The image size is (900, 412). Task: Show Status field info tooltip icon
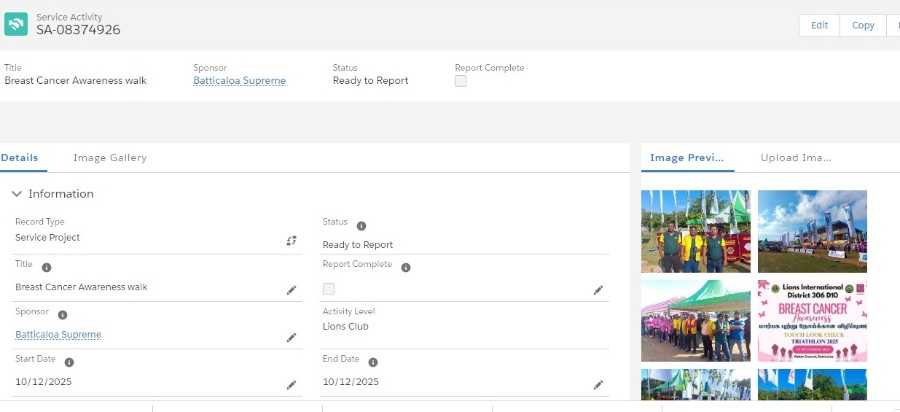click(362, 226)
